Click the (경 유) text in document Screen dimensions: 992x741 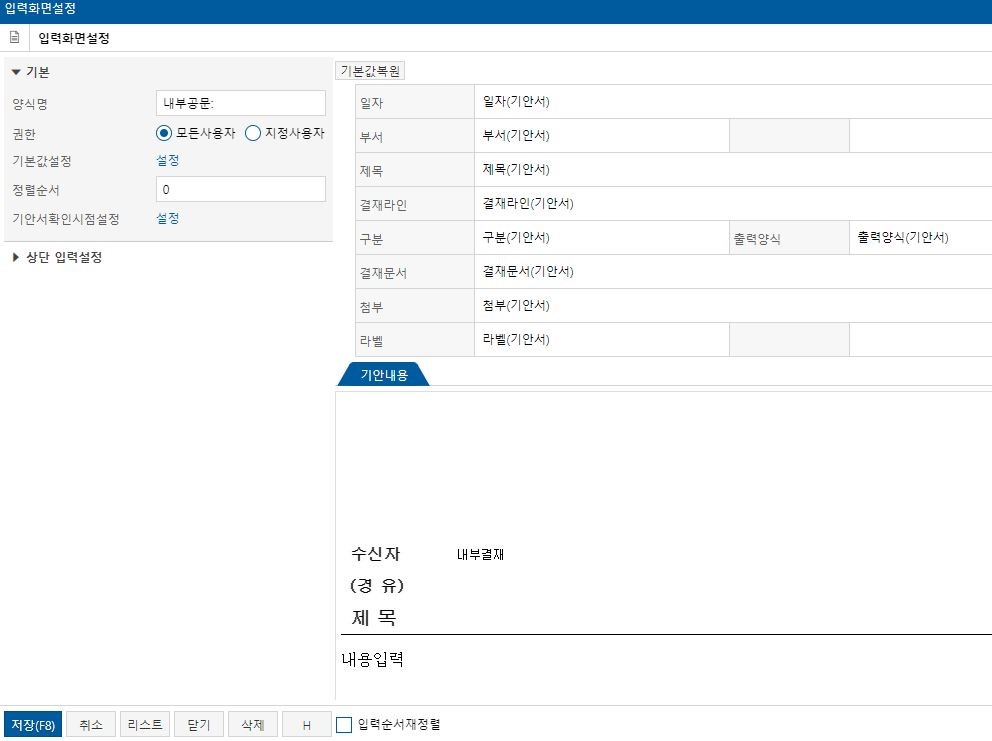click(376, 585)
